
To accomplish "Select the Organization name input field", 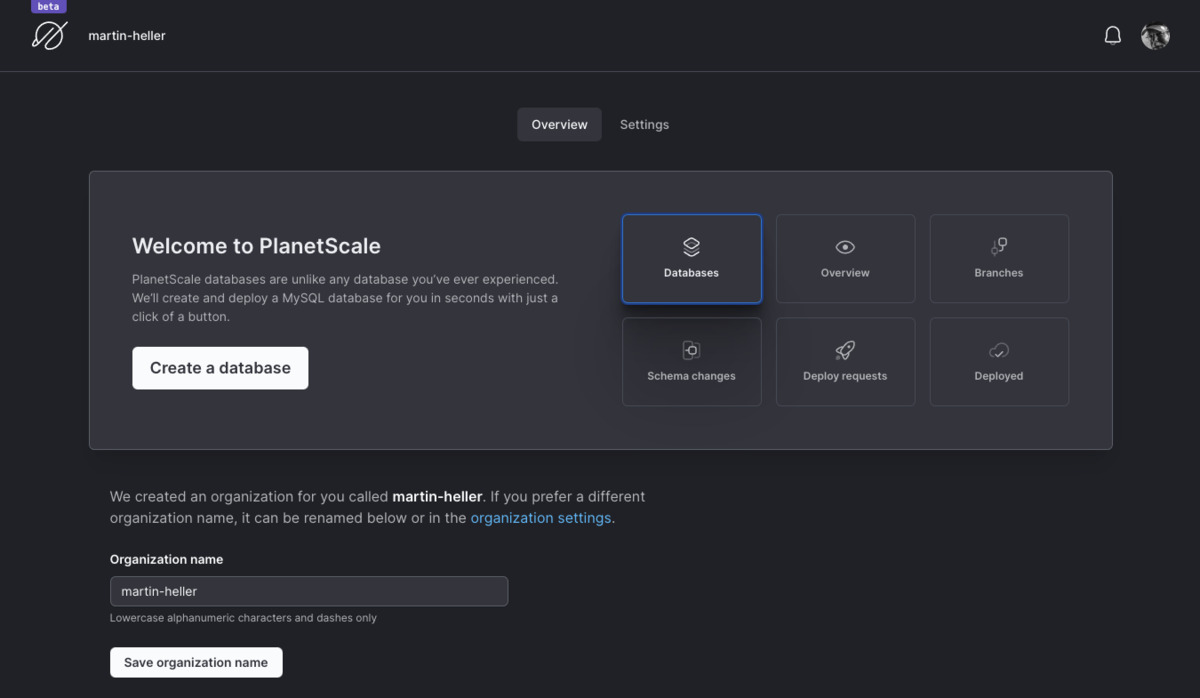I will click(x=309, y=591).
